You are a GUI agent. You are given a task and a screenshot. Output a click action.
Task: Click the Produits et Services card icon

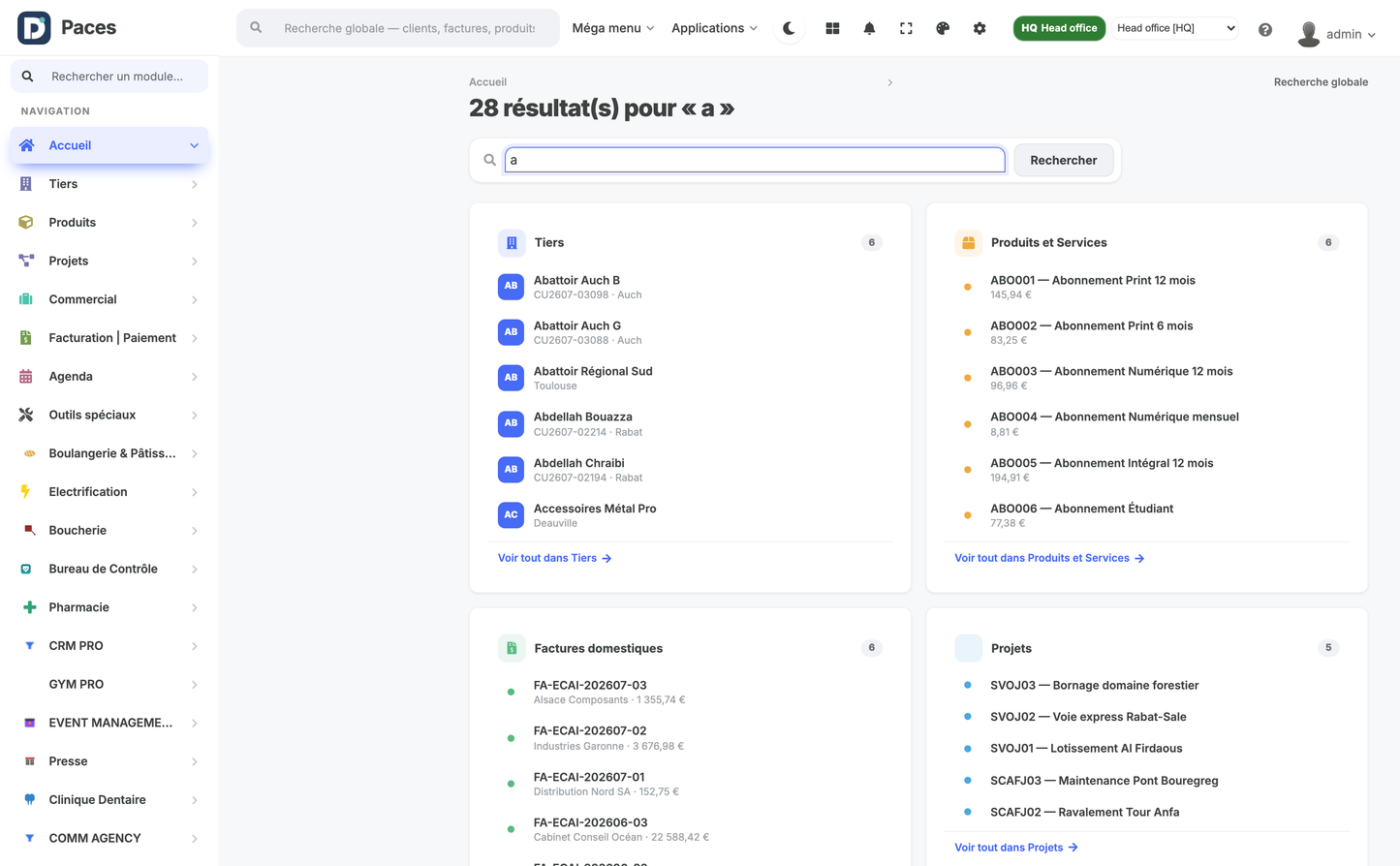click(x=968, y=243)
